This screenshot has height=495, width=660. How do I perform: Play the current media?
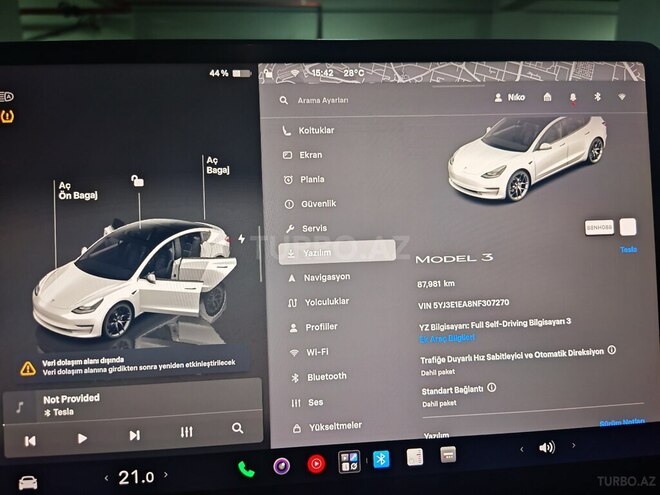point(82,438)
